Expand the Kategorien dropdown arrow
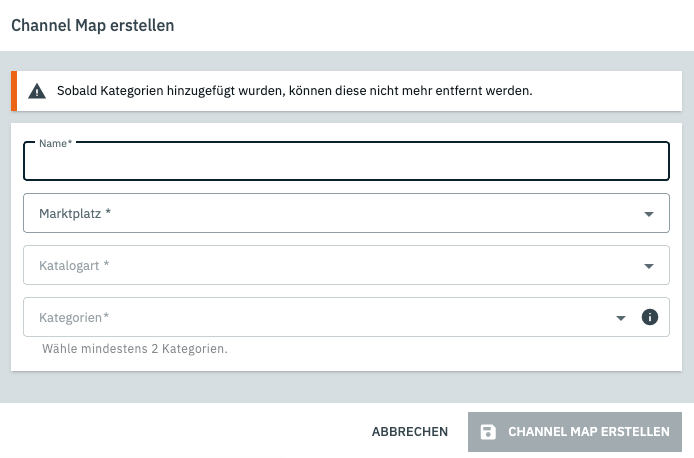The height and width of the screenshot is (458, 694). click(621, 317)
